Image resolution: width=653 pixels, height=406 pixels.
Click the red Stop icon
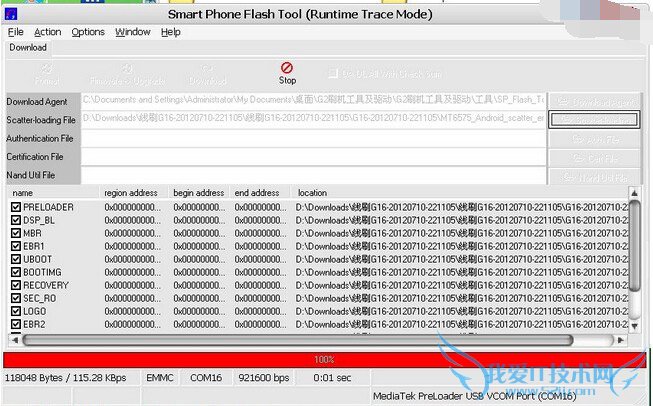287,67
